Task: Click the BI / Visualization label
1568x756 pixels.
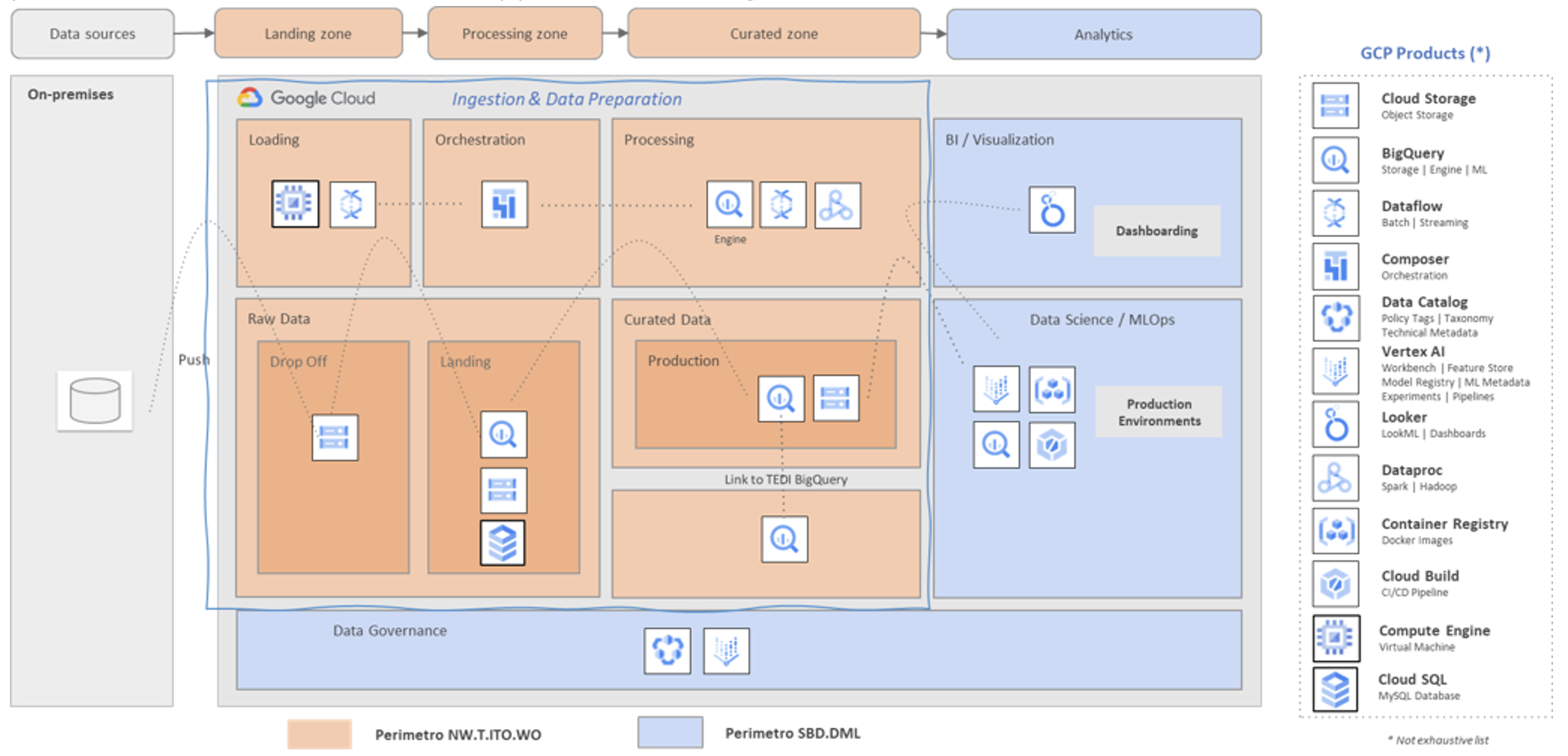Action: tap(1000, 140)
